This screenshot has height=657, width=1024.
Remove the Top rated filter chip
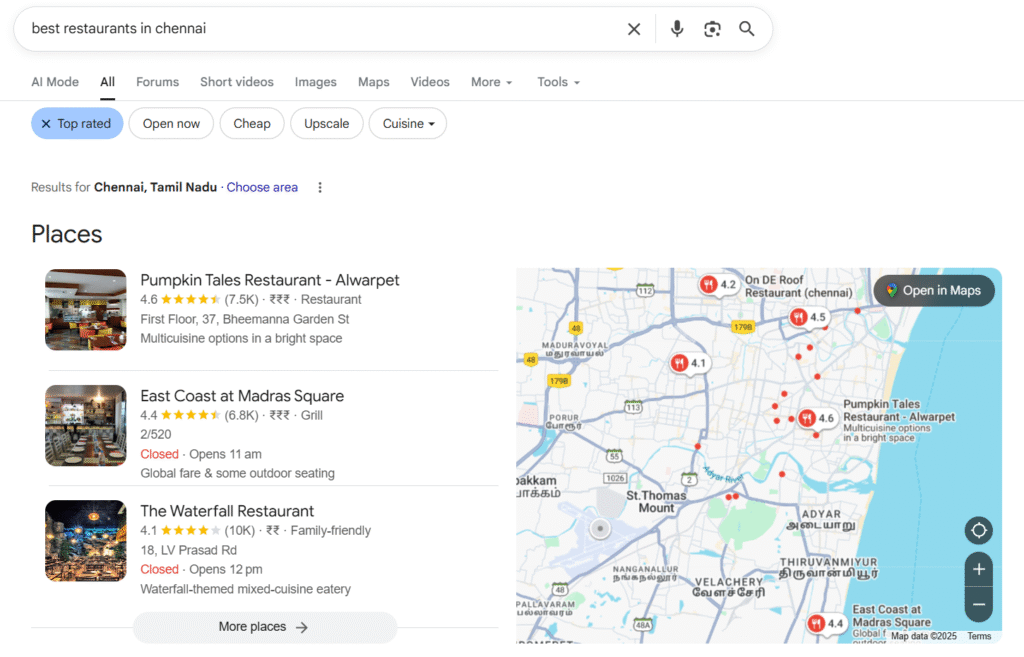[77, 124]
